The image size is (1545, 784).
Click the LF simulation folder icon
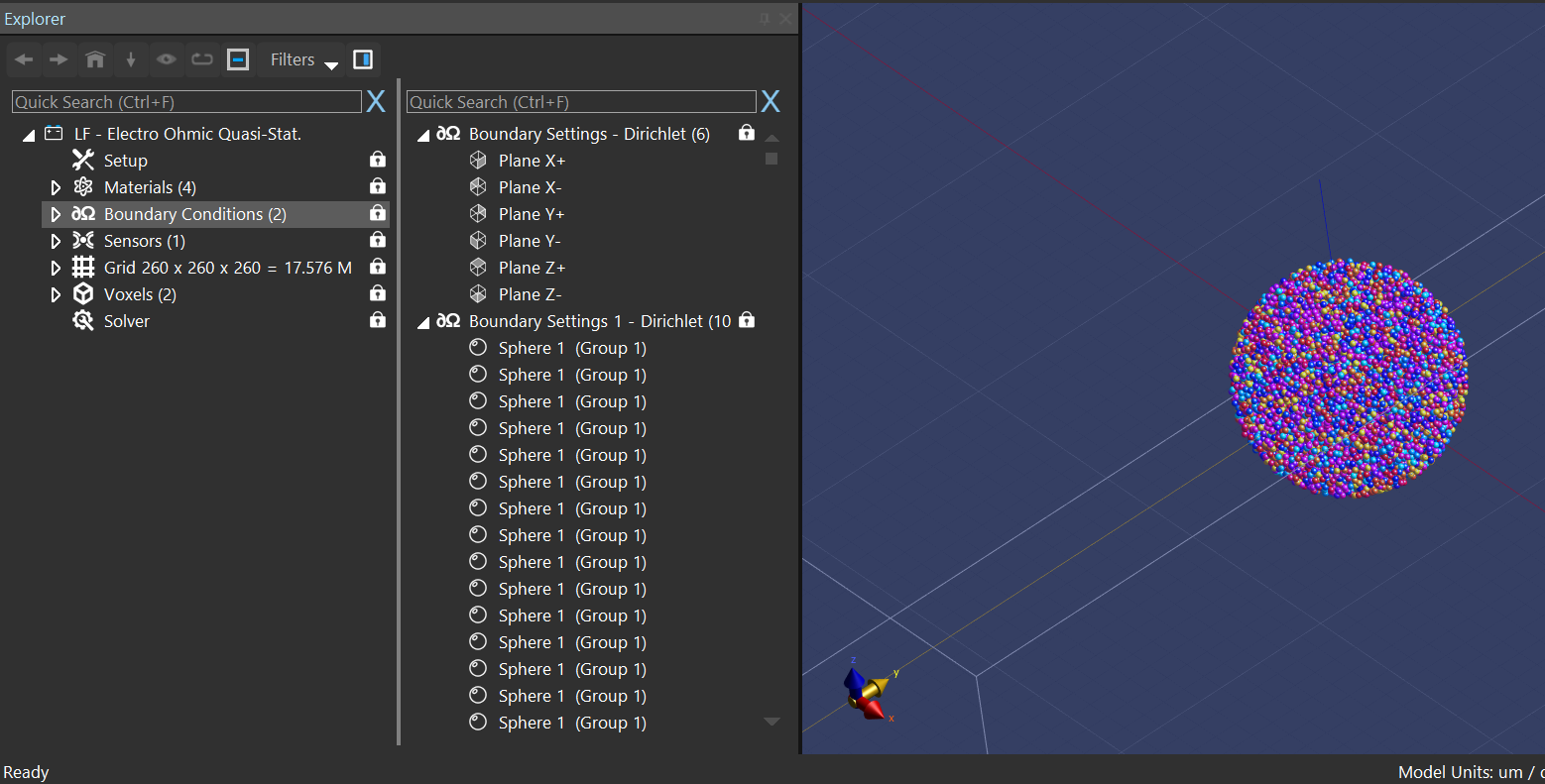[54, 133]
